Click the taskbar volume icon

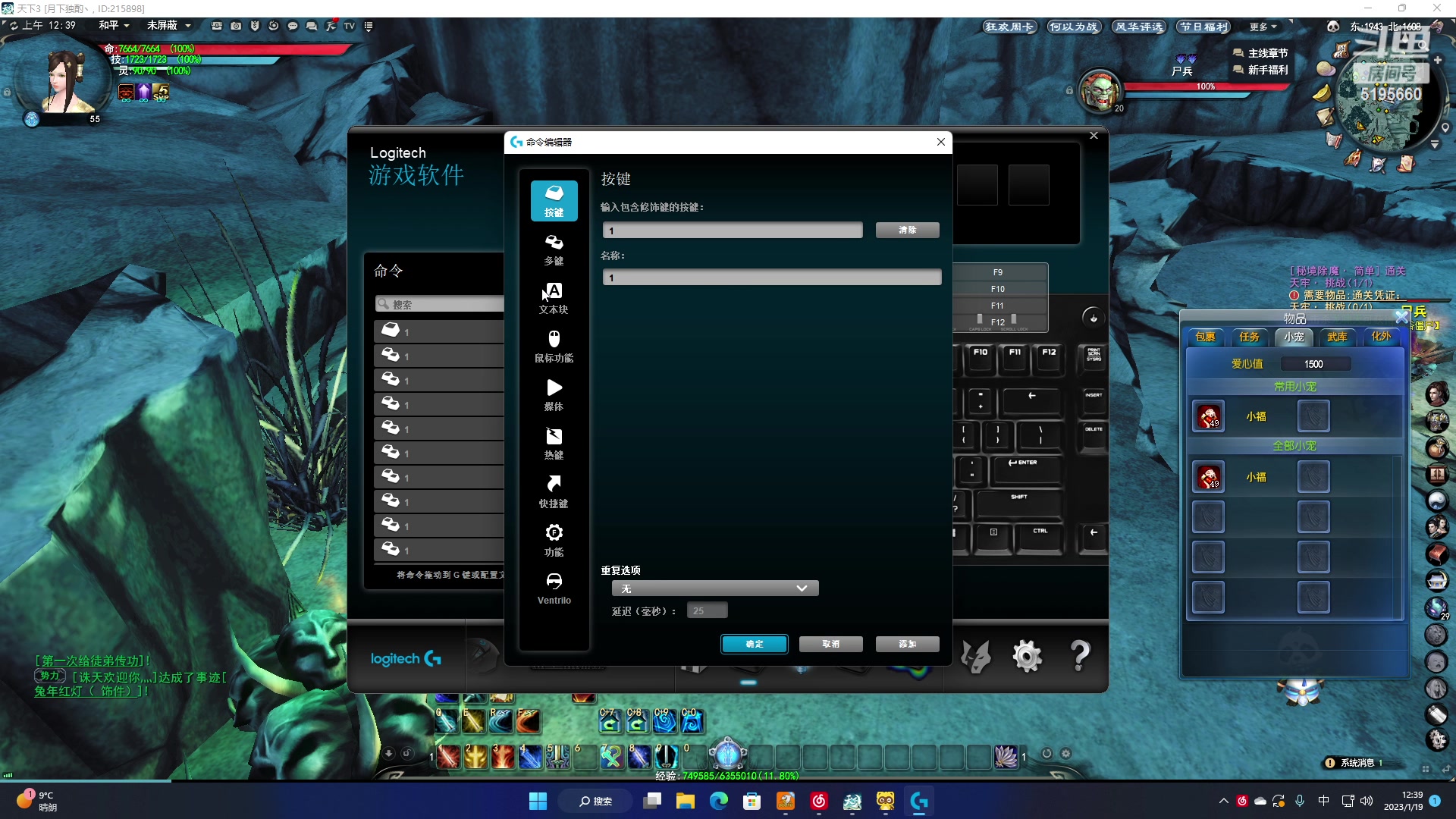[1367, 801]
